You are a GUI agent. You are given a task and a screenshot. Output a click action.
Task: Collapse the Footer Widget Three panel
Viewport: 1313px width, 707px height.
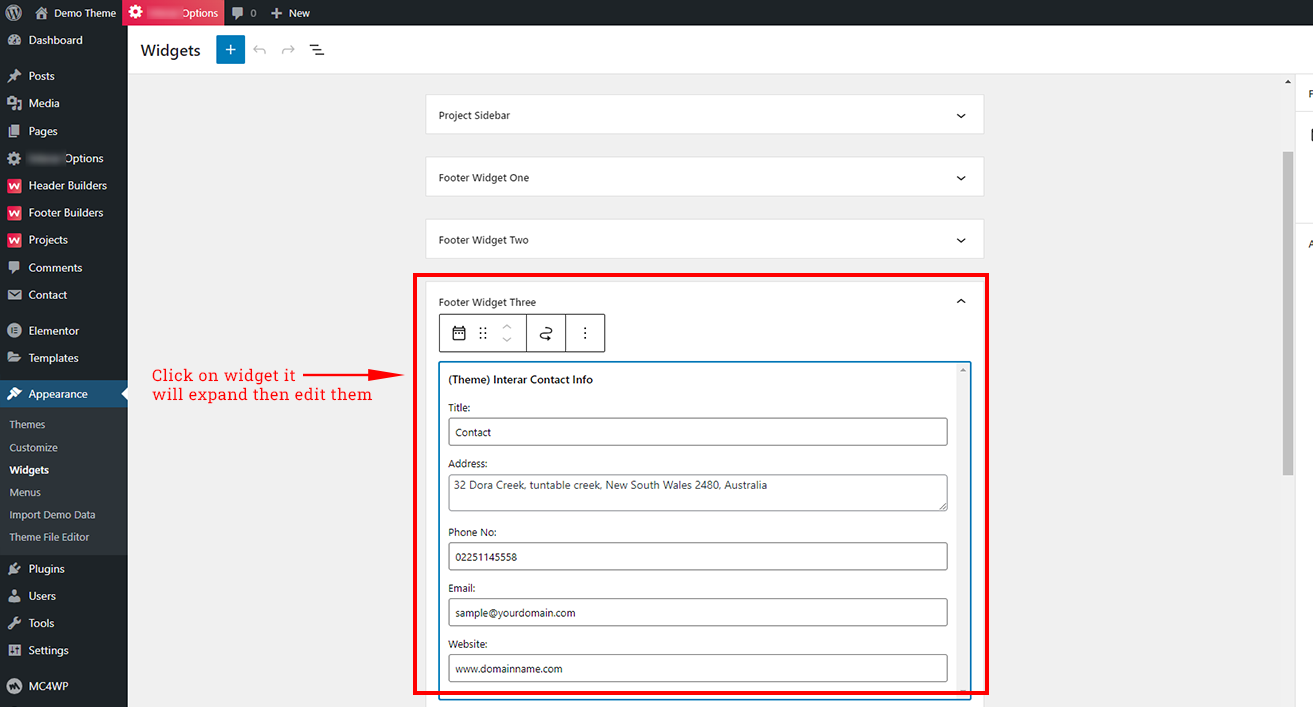[960, 302]
